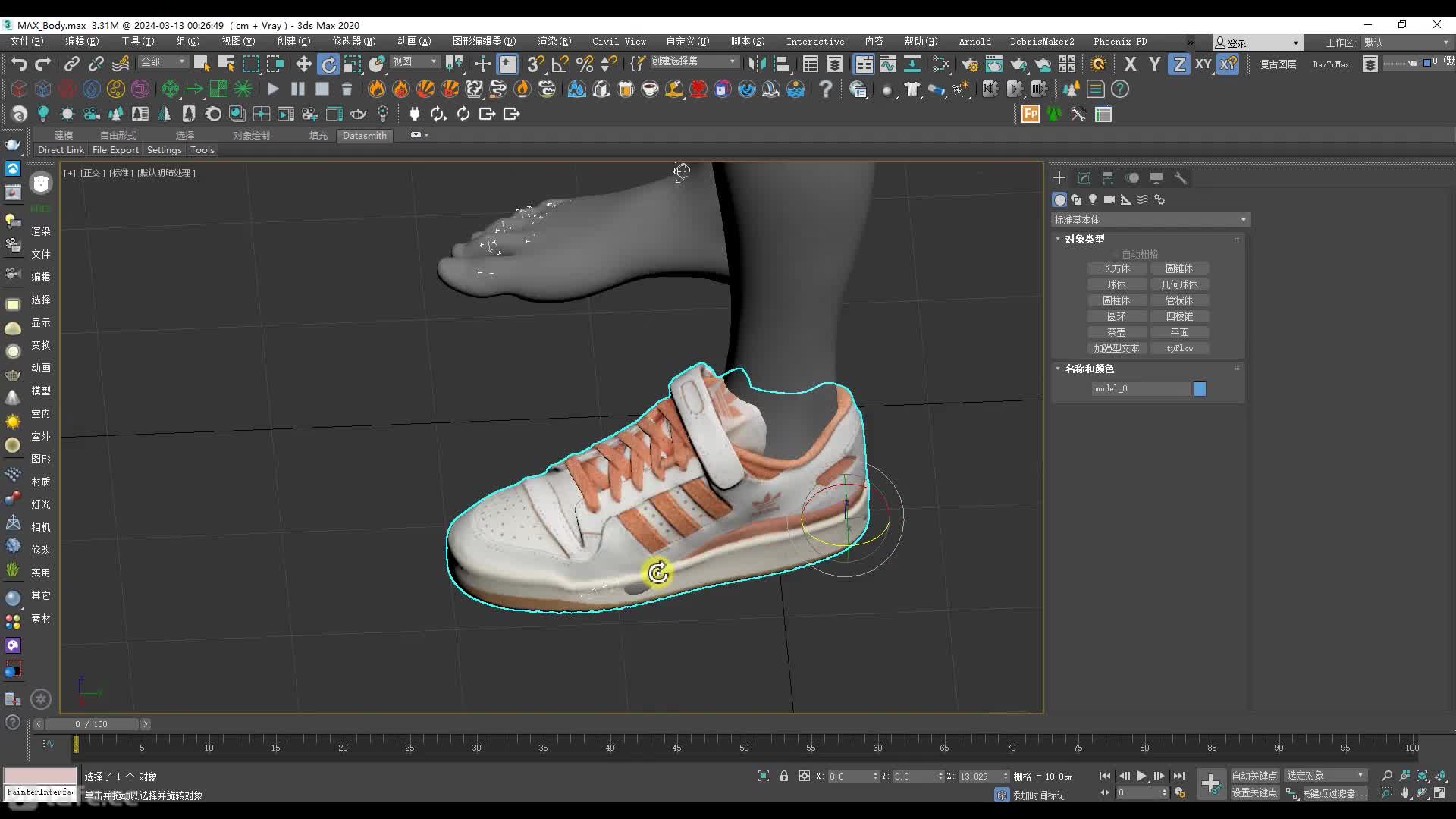Open the 选定对象 key mode dropdown

[1325, 775]
